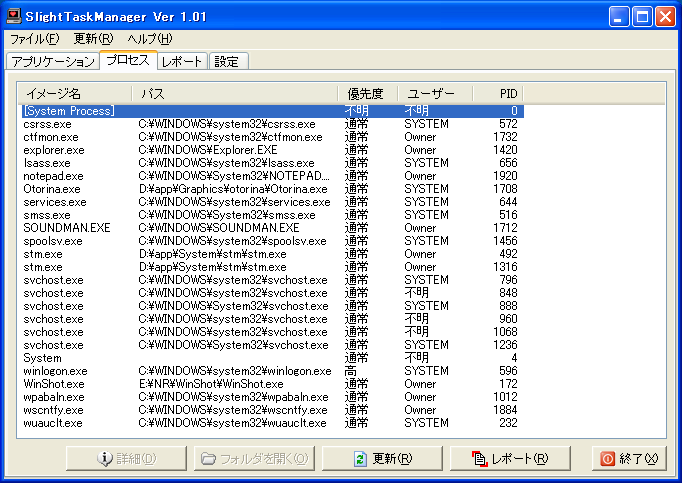Select the csrss.exe process
The width and height of the screenshot is (682, 483).
(x=273, y=124)
